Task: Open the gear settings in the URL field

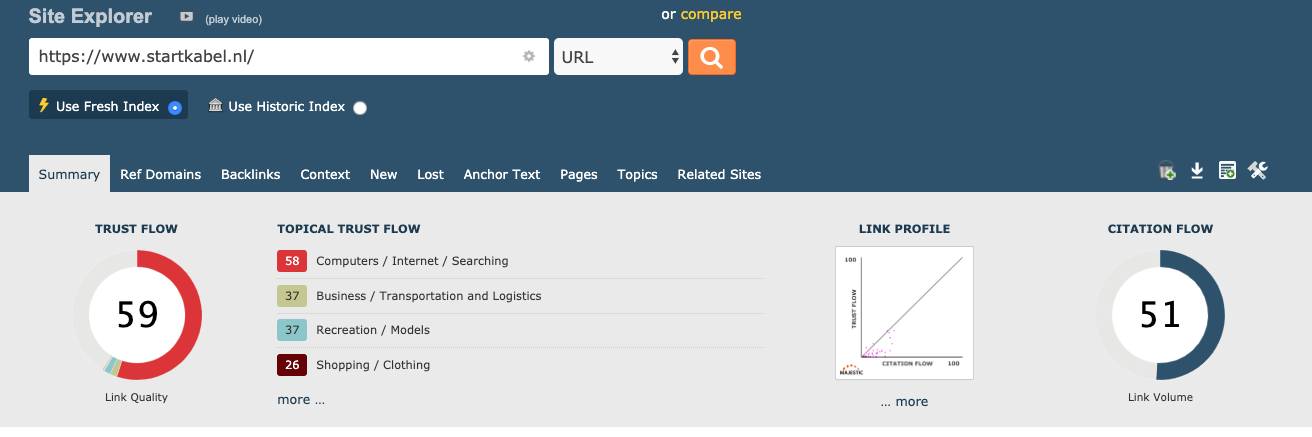Action: 529,57
